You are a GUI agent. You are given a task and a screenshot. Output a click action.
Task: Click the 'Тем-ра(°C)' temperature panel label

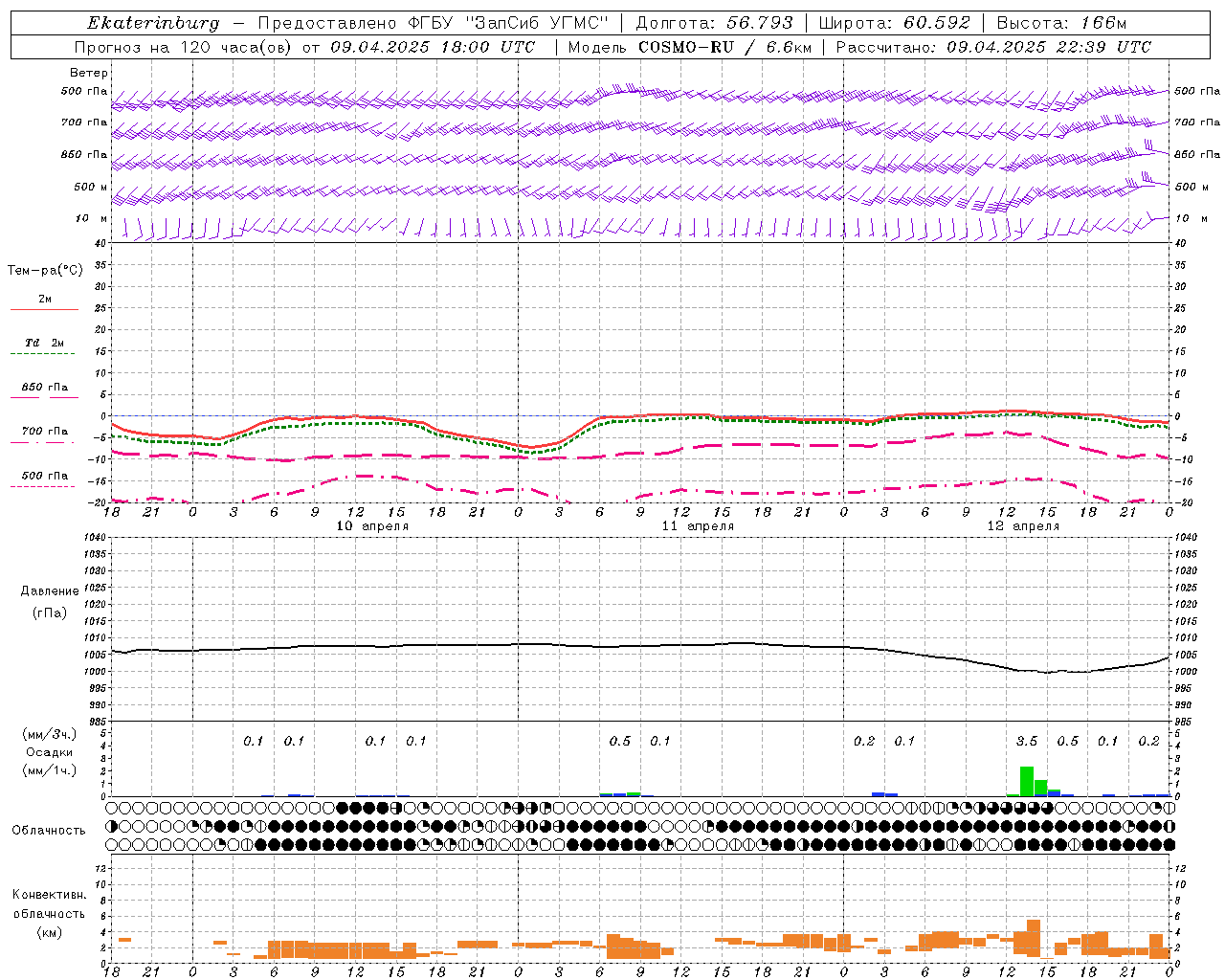tap(45, 271)
